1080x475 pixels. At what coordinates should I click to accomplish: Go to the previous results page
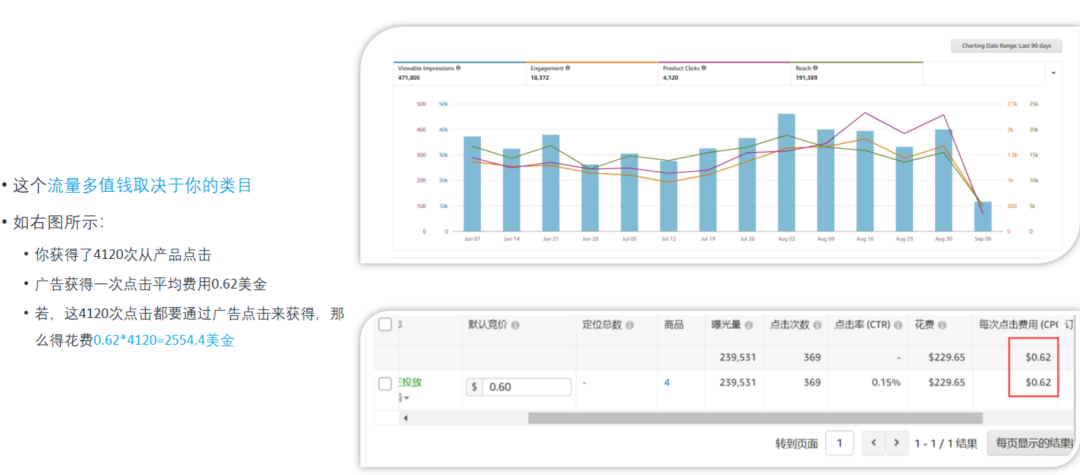click(x=873, y=443)
